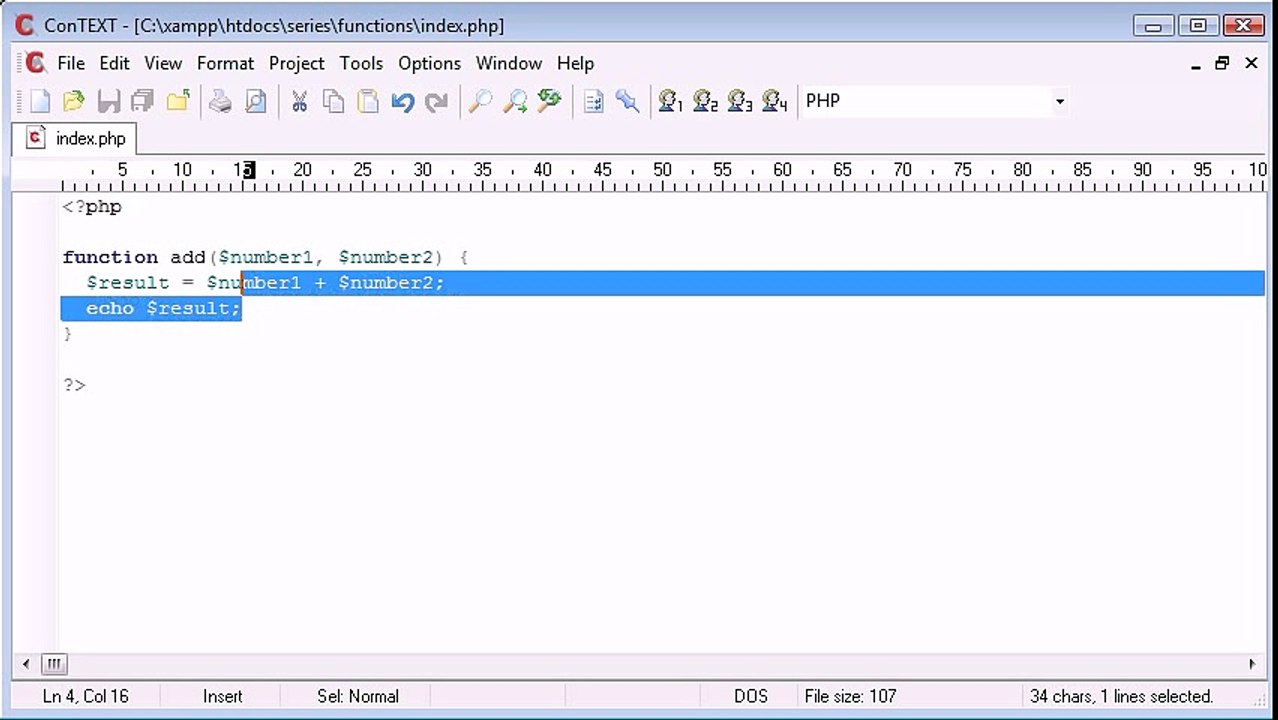Click the 'function add' code line
The width and height of the screenshot is (1278, 720).
point(265,258)
